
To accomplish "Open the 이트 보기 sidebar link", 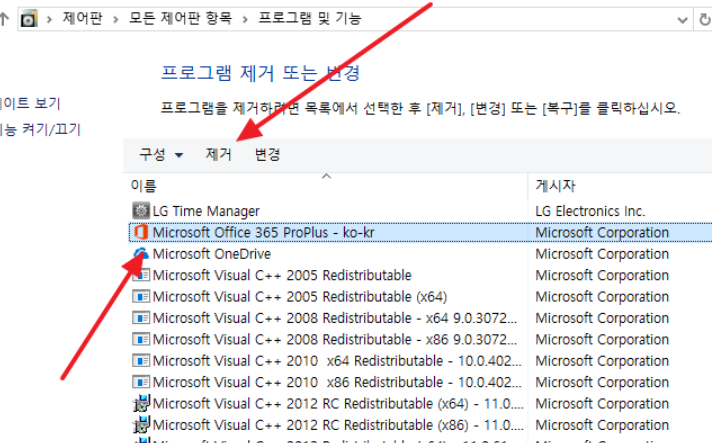I will pyautogui.click(x=30, y=103).
